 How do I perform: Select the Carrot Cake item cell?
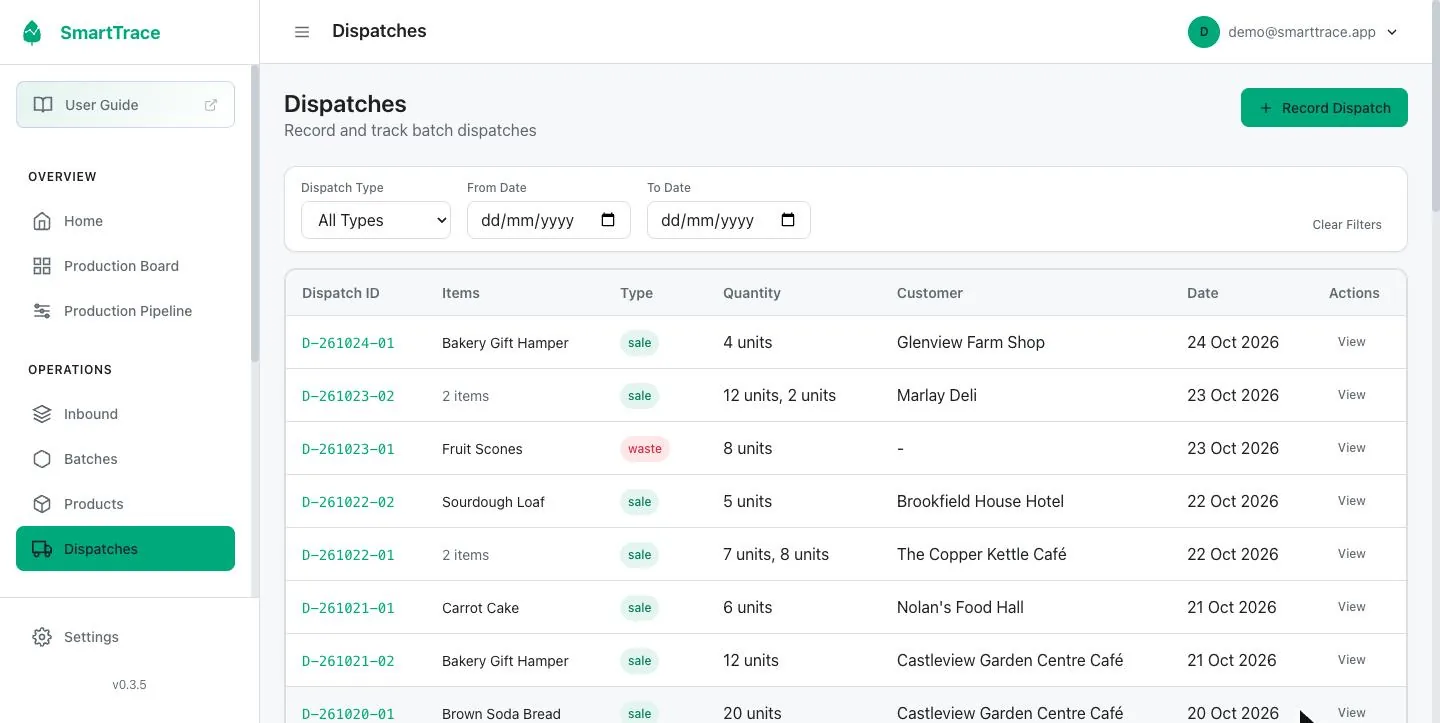click(480, 608)
